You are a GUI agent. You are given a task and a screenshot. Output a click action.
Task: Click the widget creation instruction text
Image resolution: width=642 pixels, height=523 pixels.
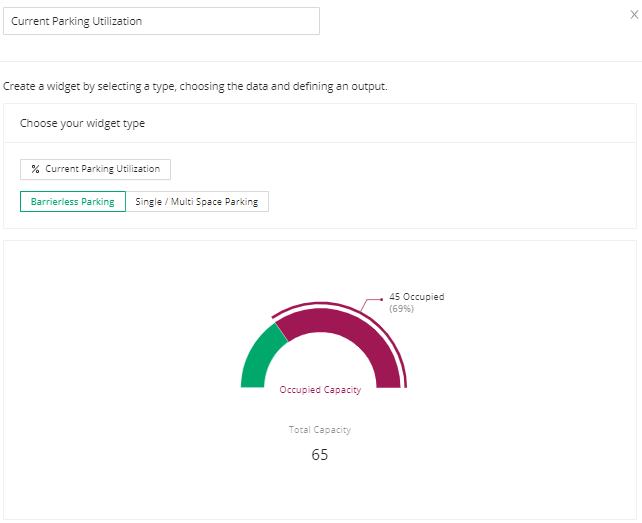pos(195,86)
